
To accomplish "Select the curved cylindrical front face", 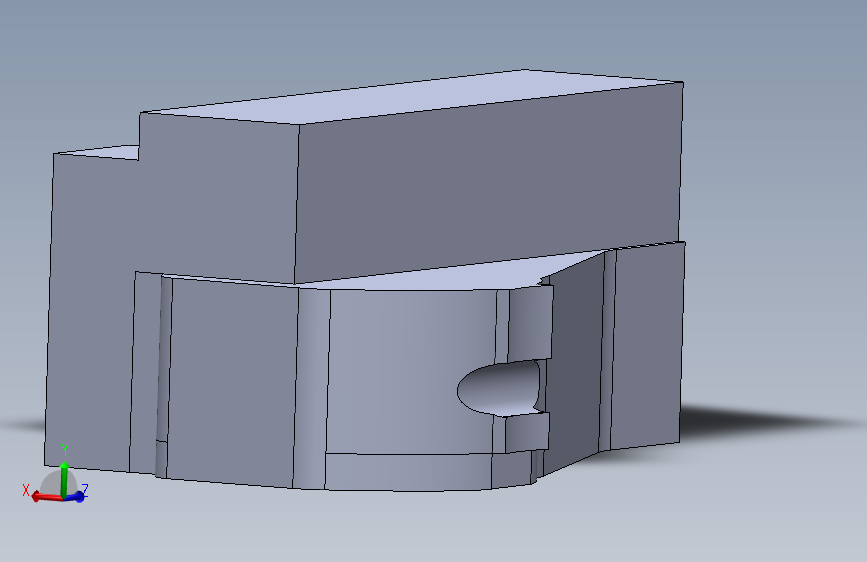I will [412, 371].
